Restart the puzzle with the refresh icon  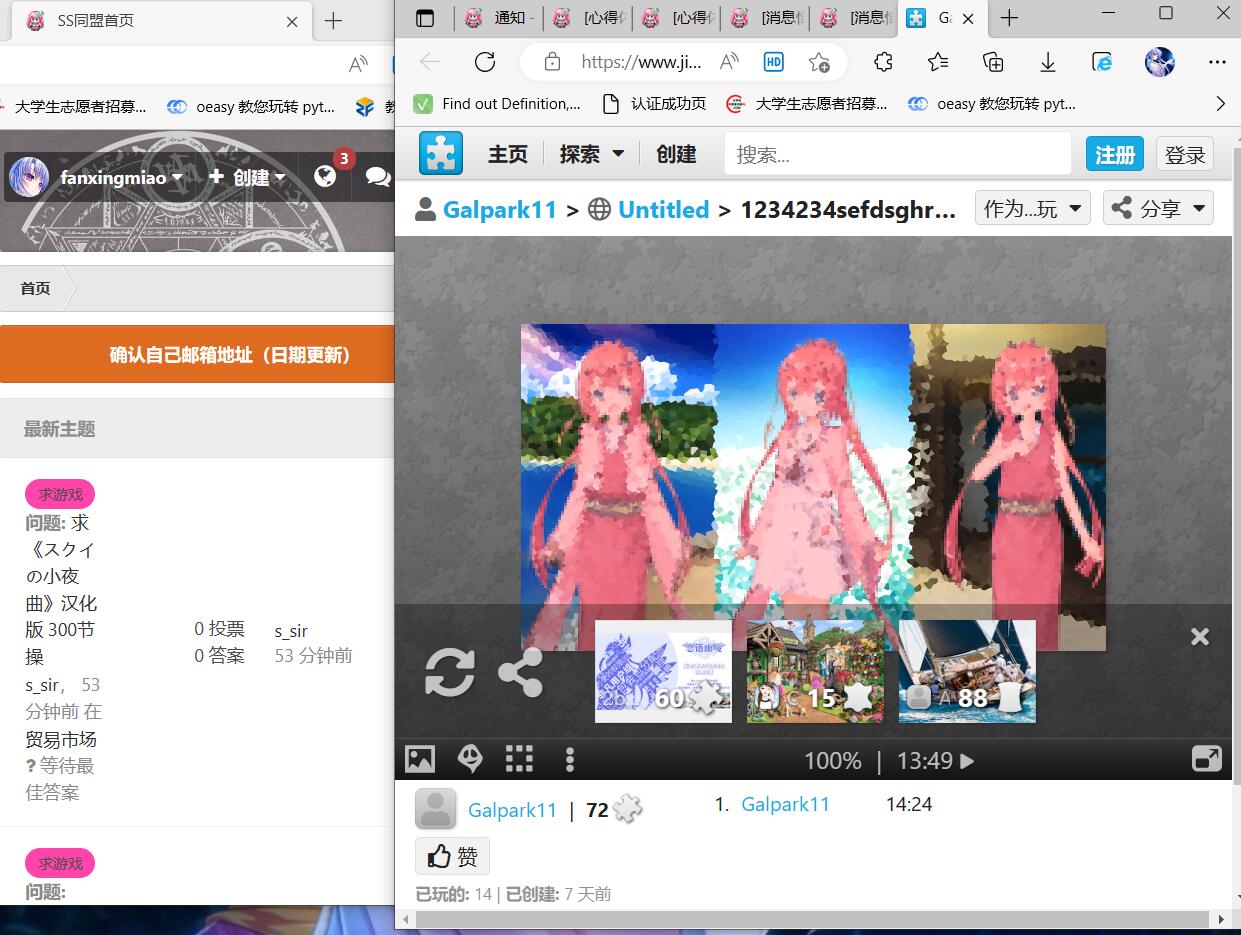pyautogui.click(x=449, y=672)
